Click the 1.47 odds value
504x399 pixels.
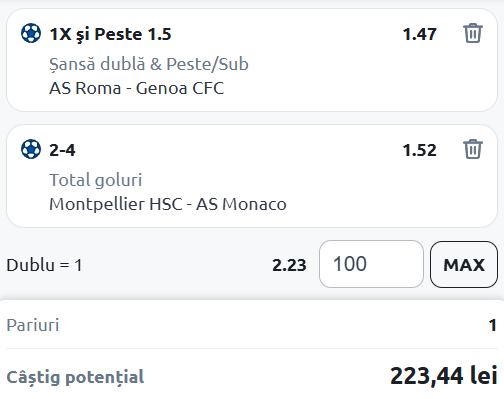click(420, 34)
